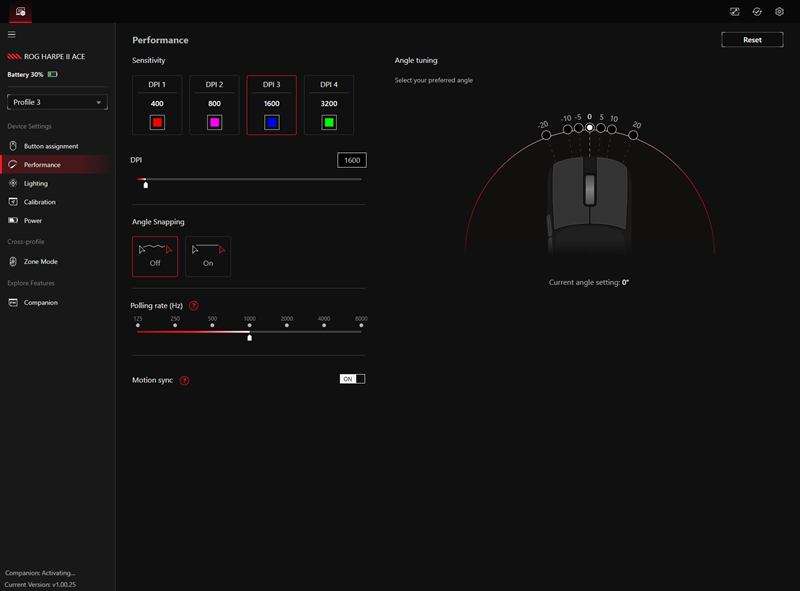
Task: Click the 8000 Hz polling rate marker
Action: [361, 325]
